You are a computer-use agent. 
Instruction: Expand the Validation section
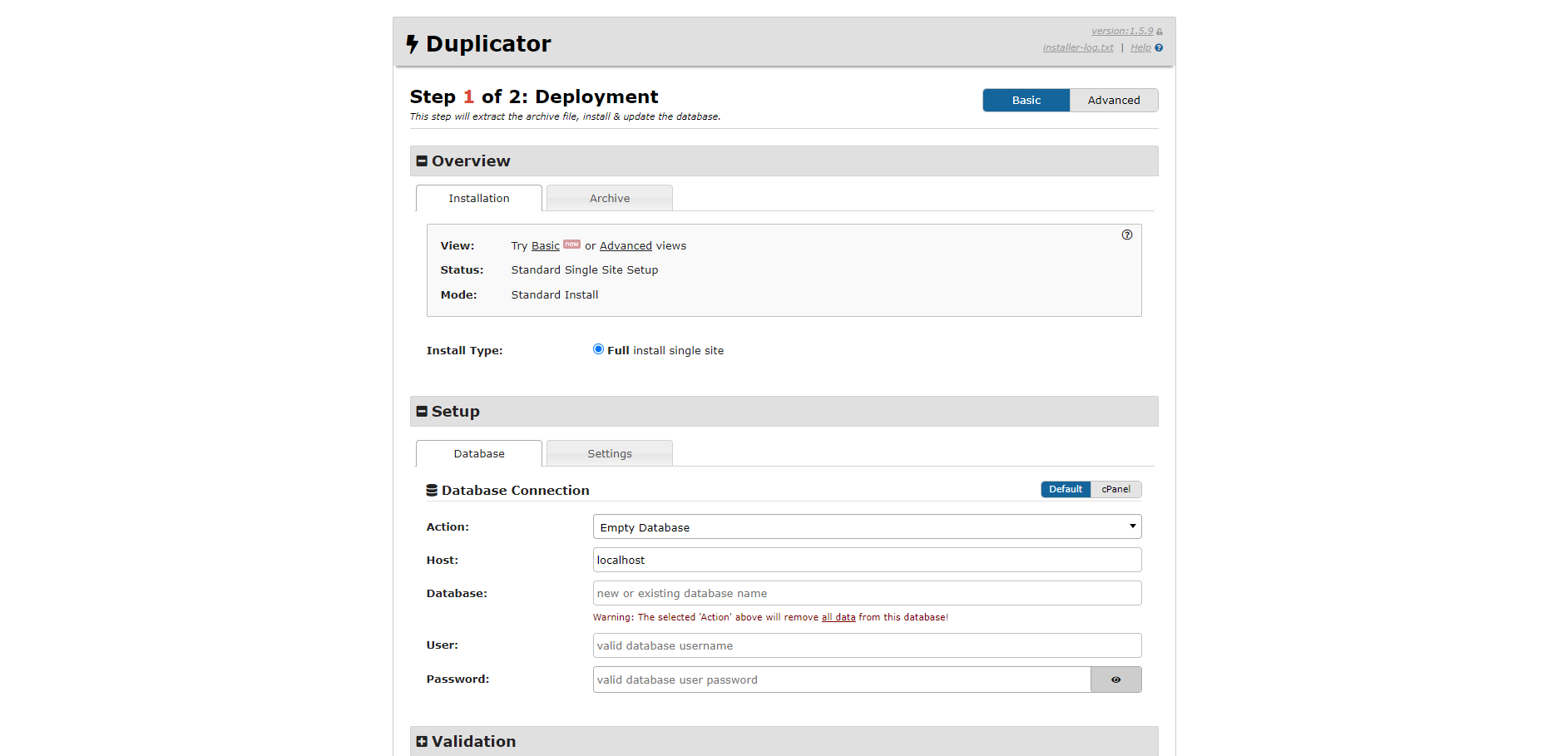click(x=422, y=742)
